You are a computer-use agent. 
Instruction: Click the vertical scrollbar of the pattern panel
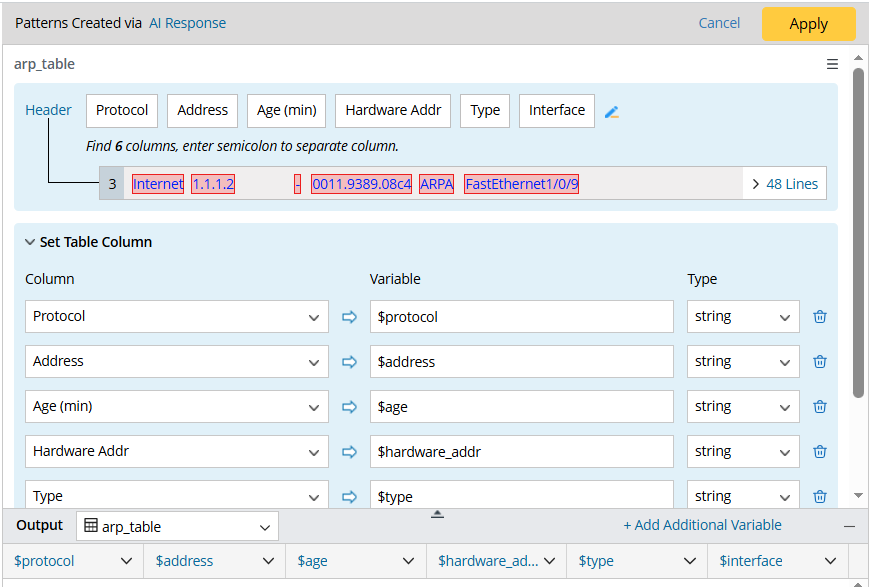[858, 232]
